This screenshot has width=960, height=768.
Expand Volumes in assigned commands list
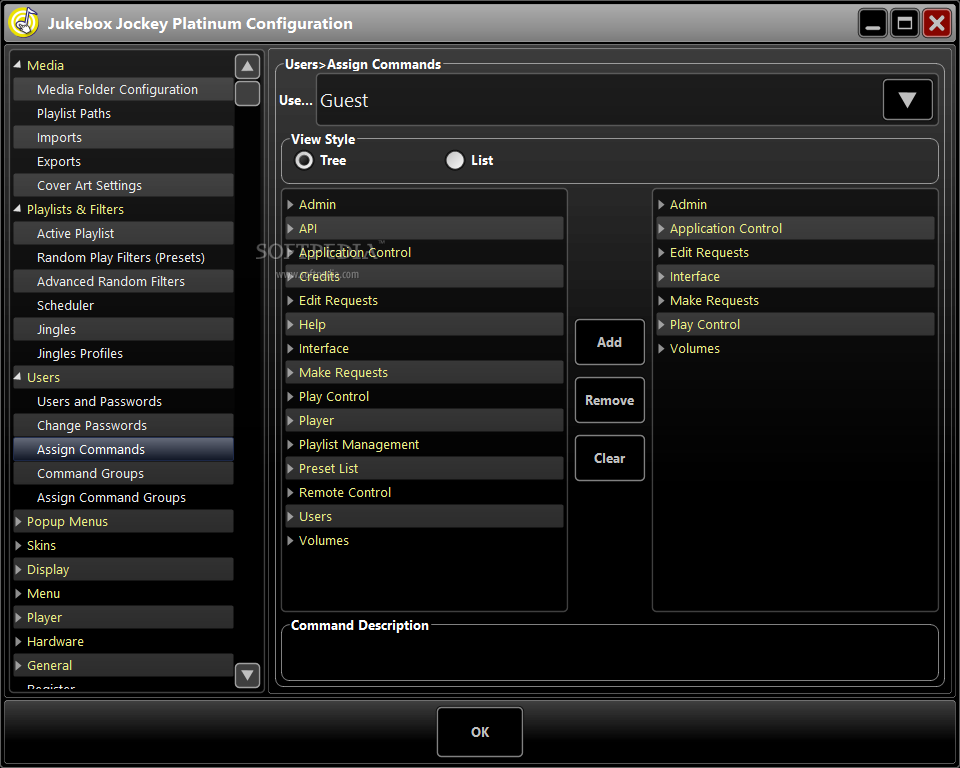[661, 348]
